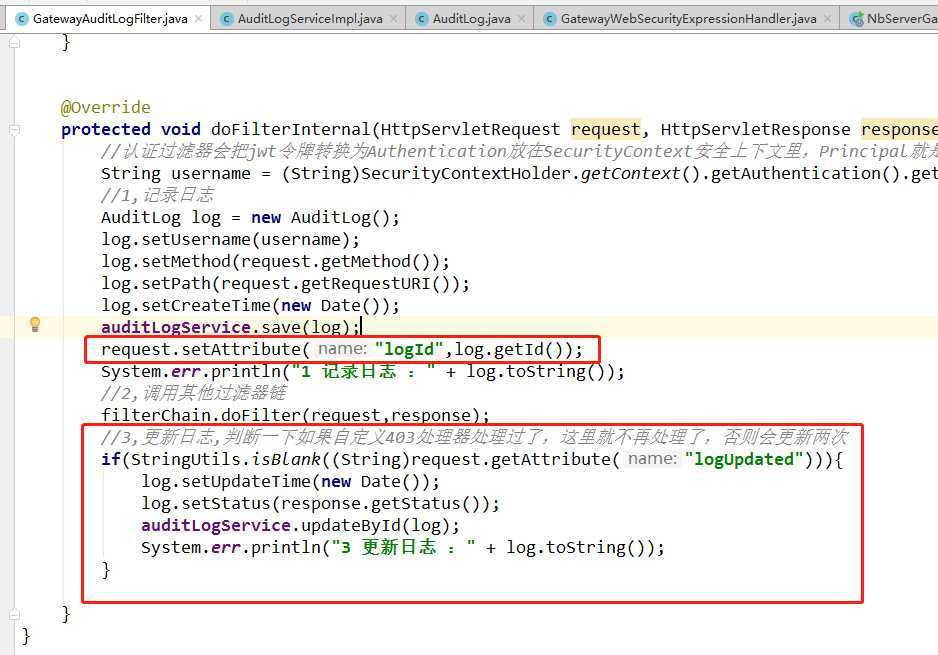This screenshot has width=938, height=655.
Task: Click the doFilterInternal method name
Action: point(291,129)
